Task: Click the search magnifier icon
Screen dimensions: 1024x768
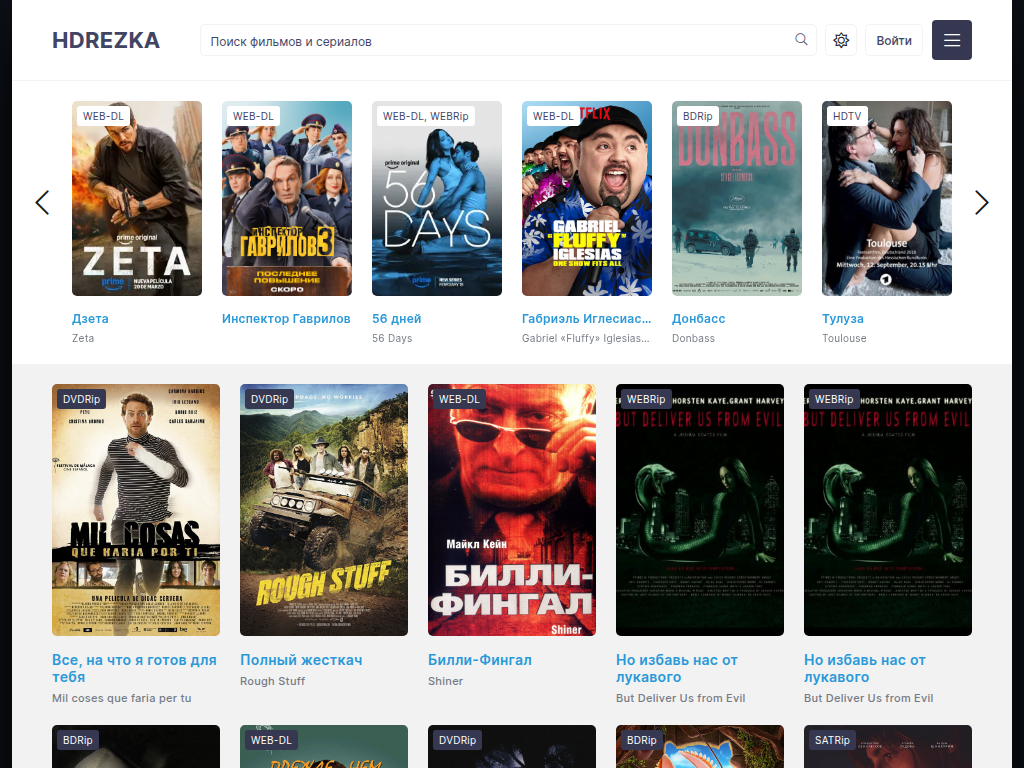Action: point(801,40)
